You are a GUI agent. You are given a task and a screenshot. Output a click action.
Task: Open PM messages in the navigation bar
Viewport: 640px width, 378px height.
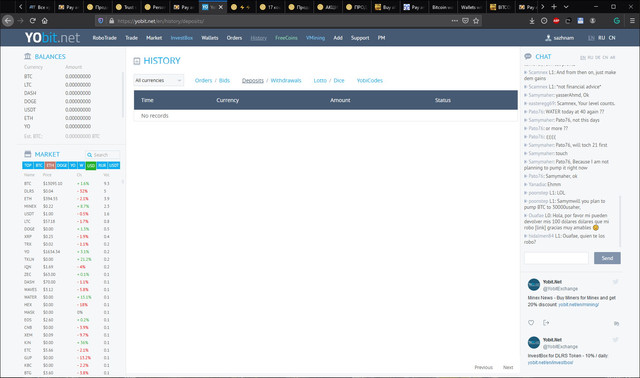(x=381, y=38)
